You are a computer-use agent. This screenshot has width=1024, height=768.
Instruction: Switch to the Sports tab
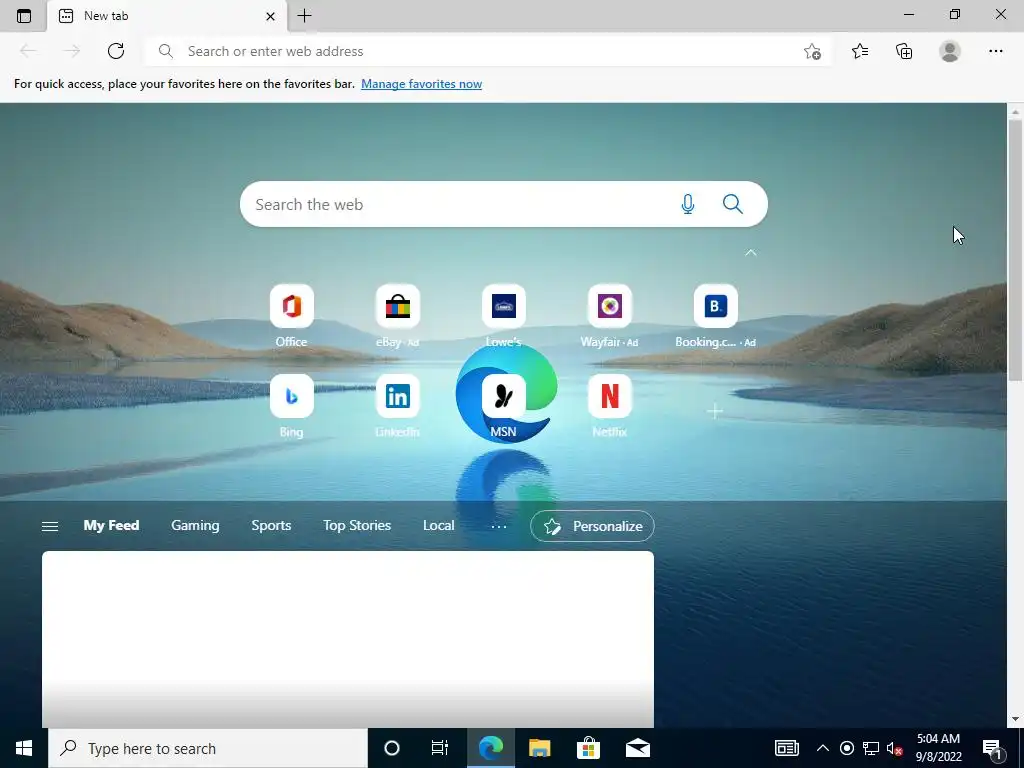click(x=271, y=526)
